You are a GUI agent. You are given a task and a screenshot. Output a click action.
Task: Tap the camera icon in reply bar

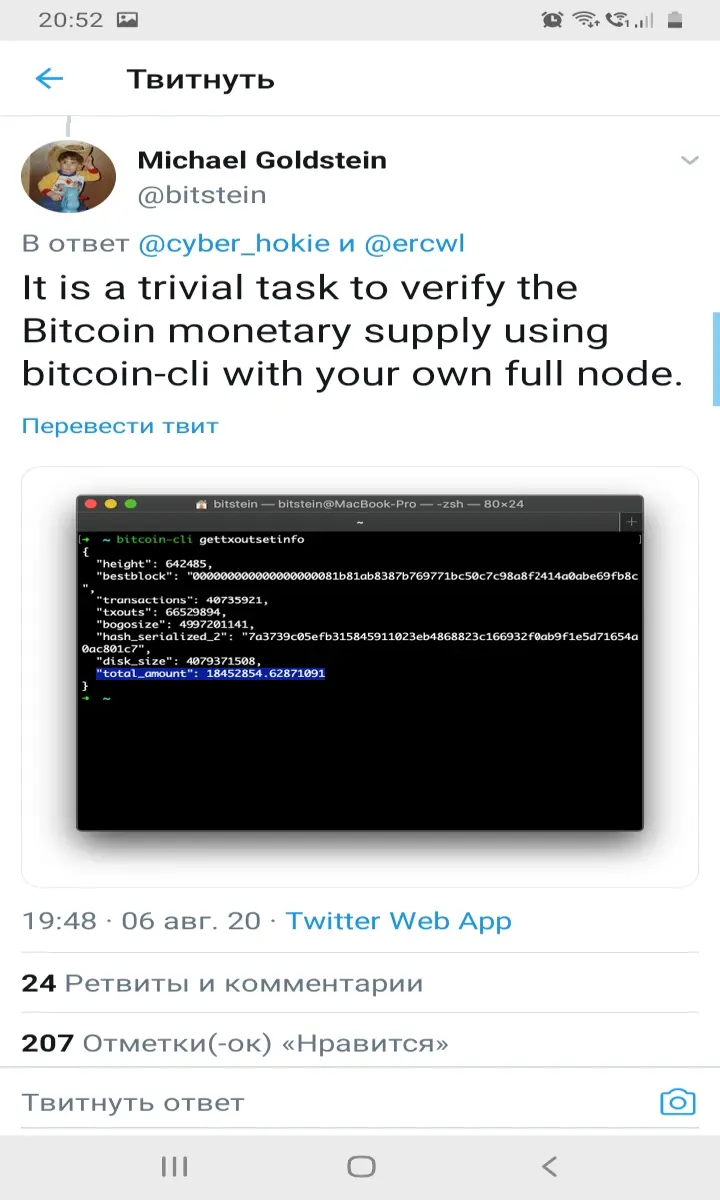(677, 1102)
